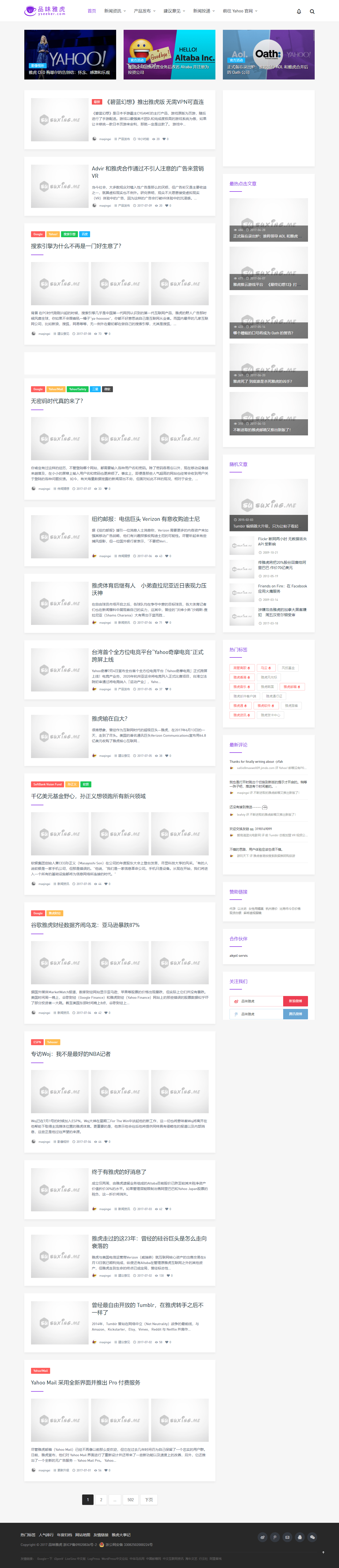Open commenter avatar beside sallie8maxwell09 comment
This screenshot has height=1568, width=339.
(x=231, y=768)
